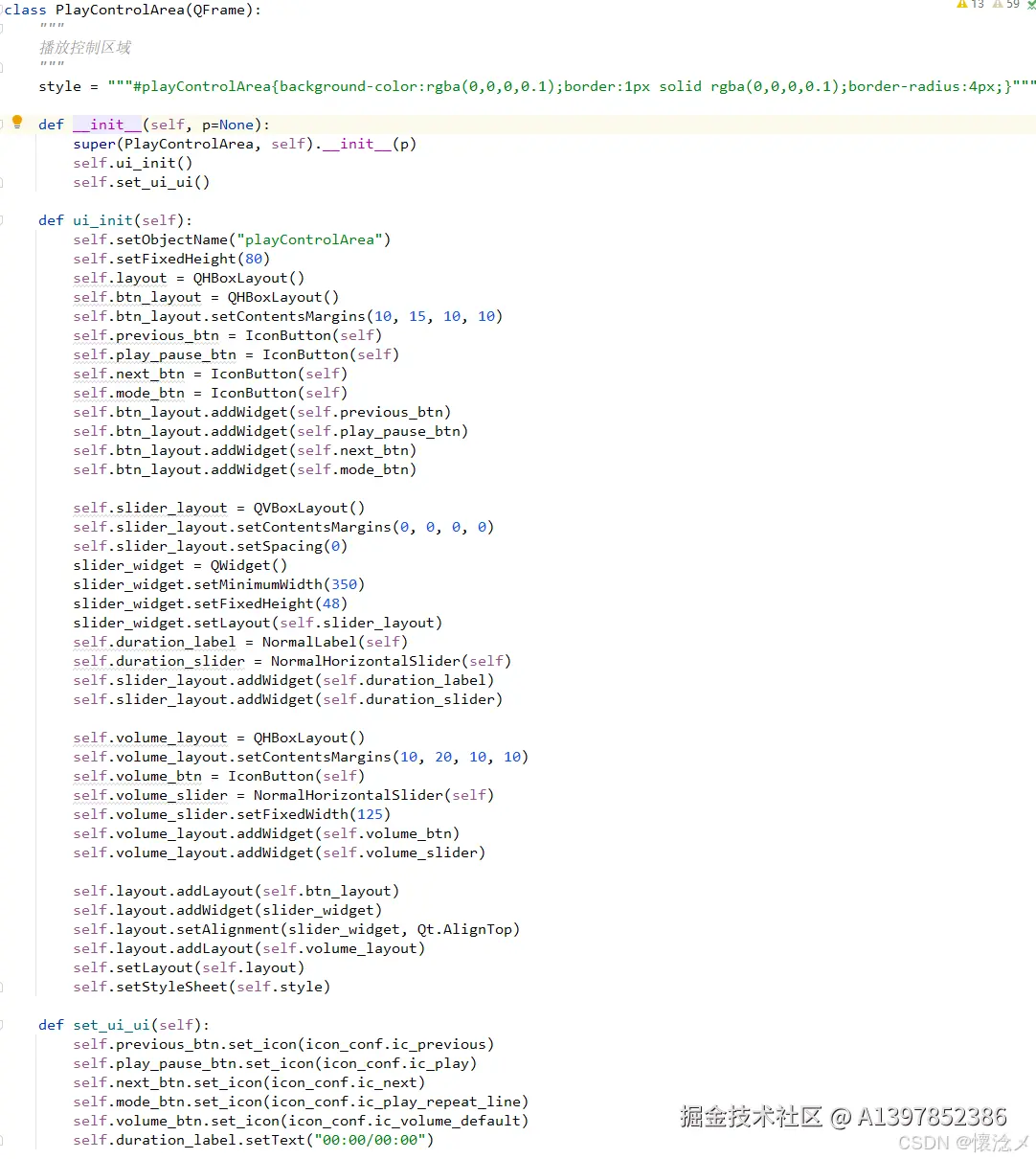Click the setAlignment(slider_widget, Qt.AlignTop) line
Viewport: 1036px width, 1159px height.
[x=297, y=929]
